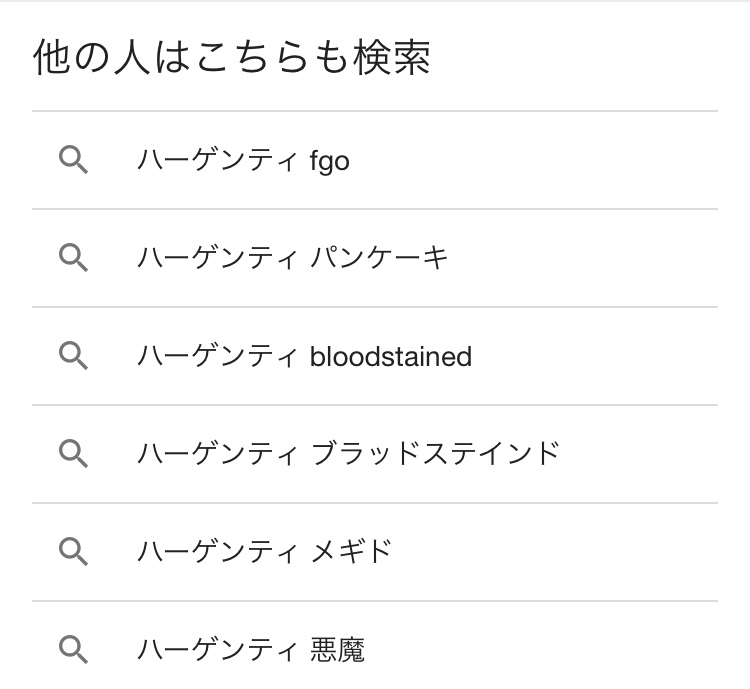Go to the ハーゲンティ 悪魔 suggestion
Image resolution: width=750 pixels, height=689 pixels.
(x=251, y=649)
